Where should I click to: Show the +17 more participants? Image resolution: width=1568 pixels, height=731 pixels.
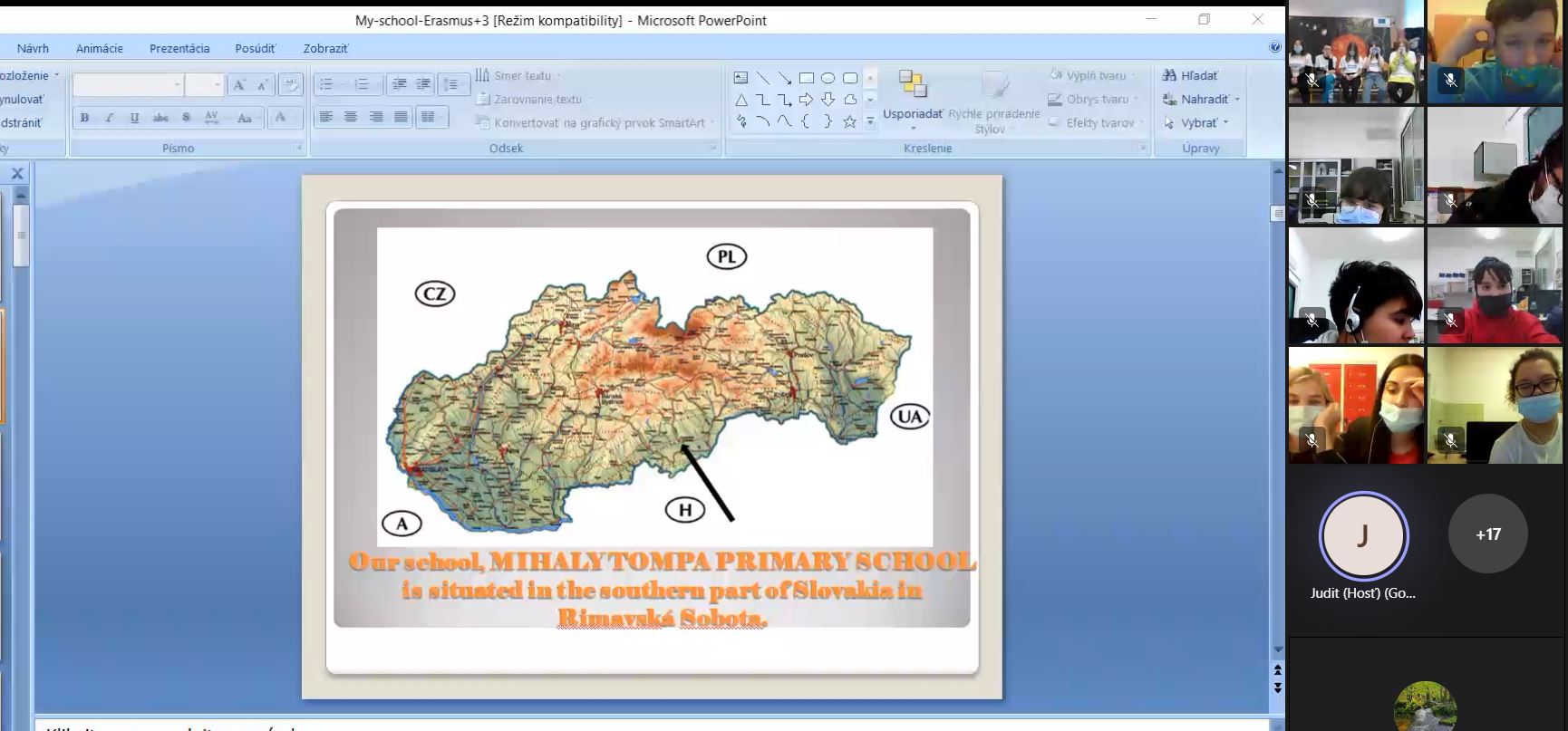coord(1487,534)
